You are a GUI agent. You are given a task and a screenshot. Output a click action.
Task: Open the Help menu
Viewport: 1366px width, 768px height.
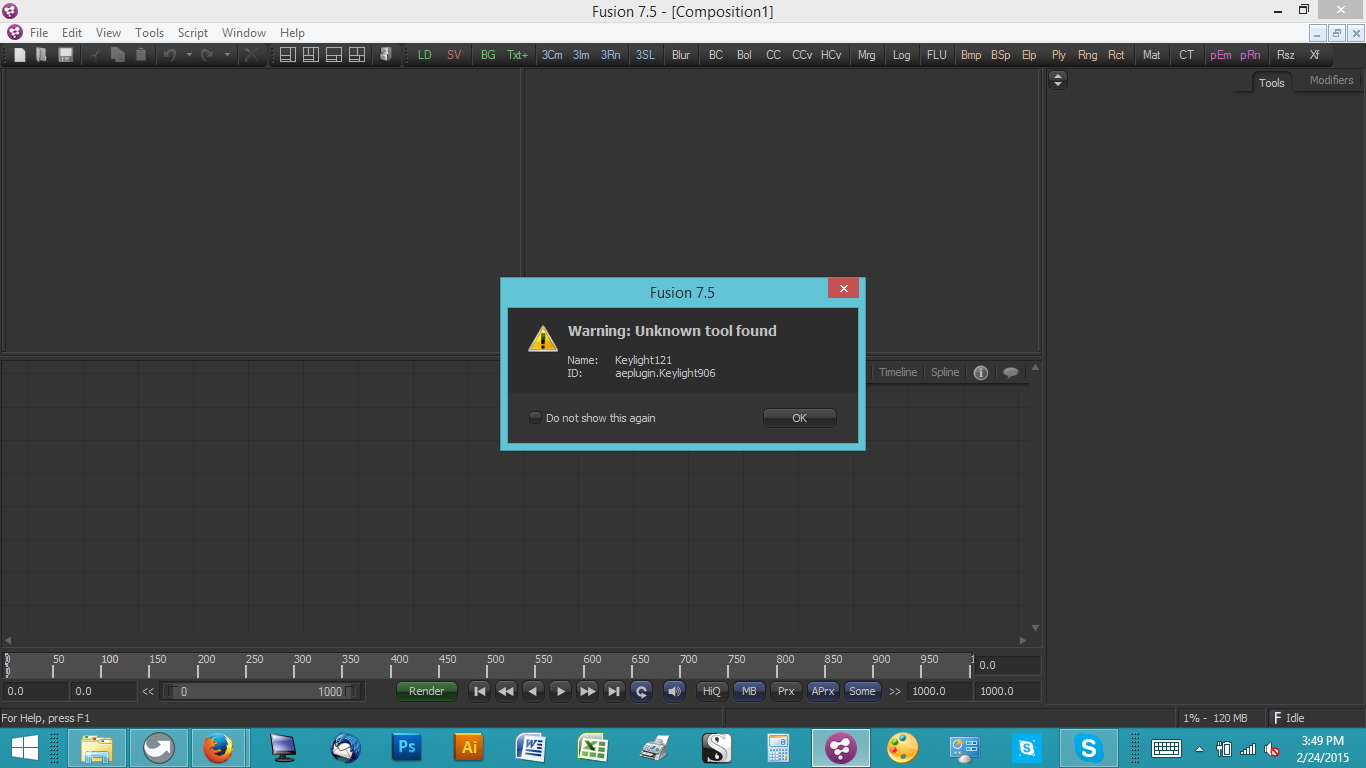[292, 33]
